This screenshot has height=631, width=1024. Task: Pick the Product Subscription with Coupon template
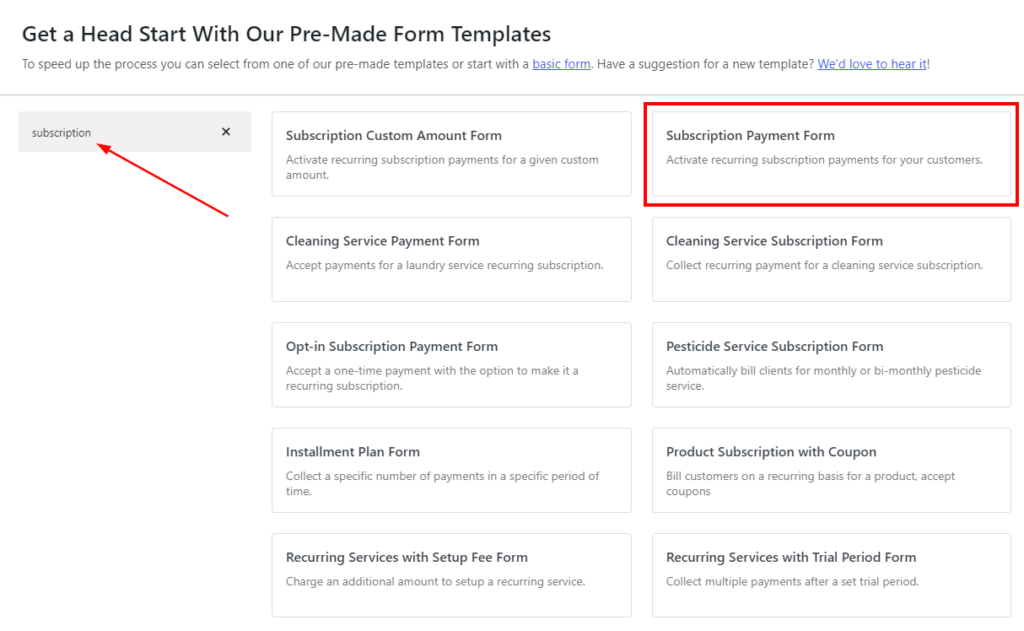(x=831, y=470)
